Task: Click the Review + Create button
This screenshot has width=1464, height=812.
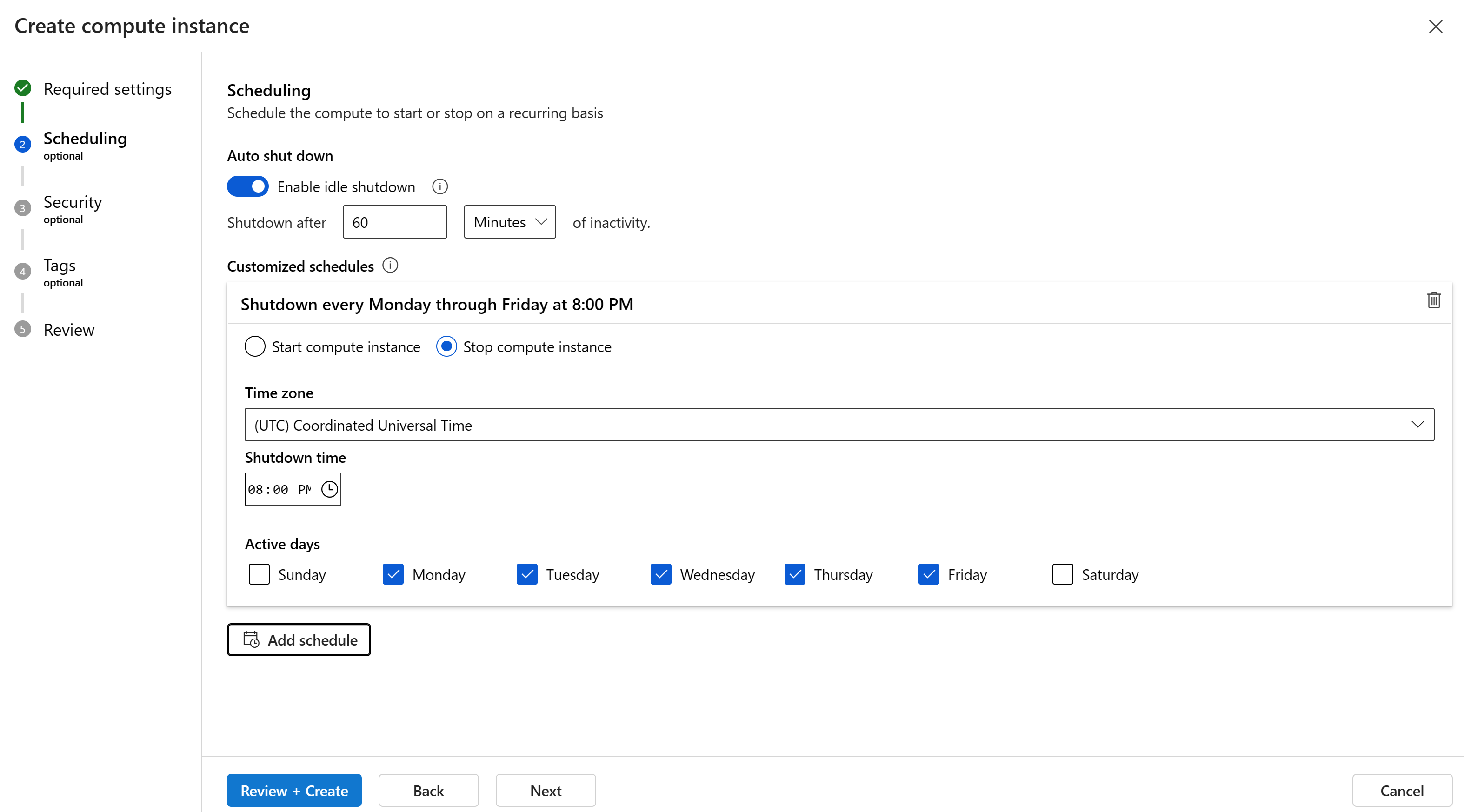Action: click(x=294, y=791)
